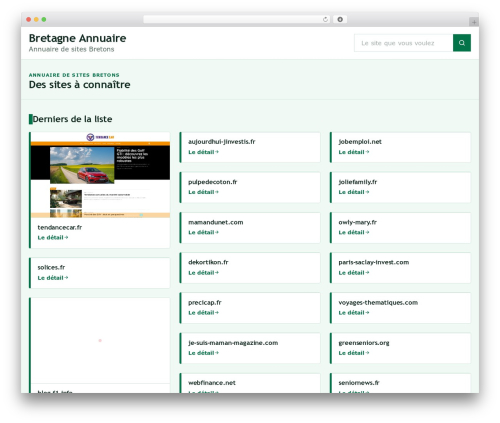Click 'Derniers de la liste' heading
Screen dimensions: 500x423
click(x=72, y=119)
